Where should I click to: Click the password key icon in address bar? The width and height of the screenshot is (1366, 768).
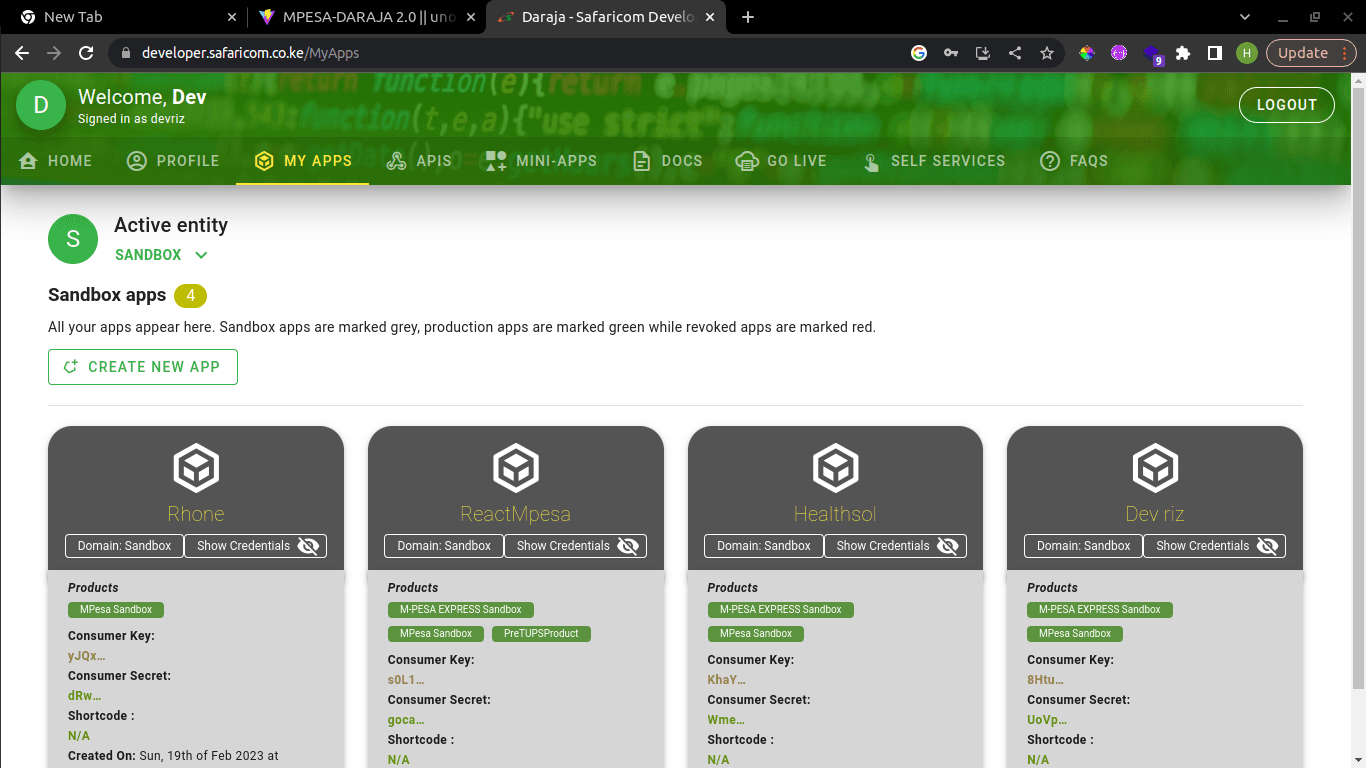[951, 53]
